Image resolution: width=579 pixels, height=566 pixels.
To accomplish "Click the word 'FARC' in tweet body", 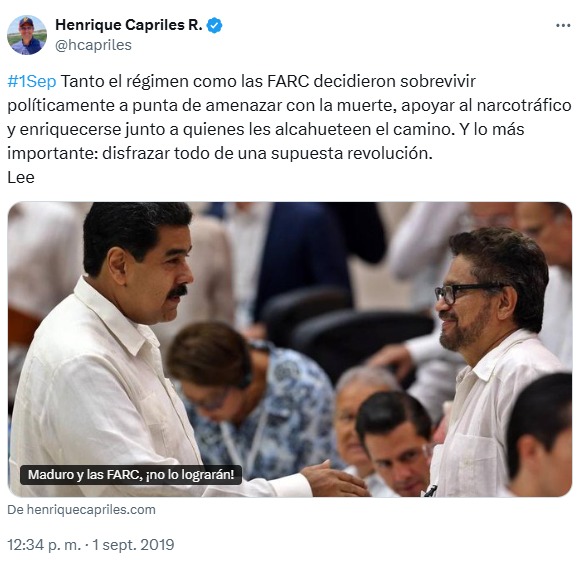I will click(x=288, y=81).
